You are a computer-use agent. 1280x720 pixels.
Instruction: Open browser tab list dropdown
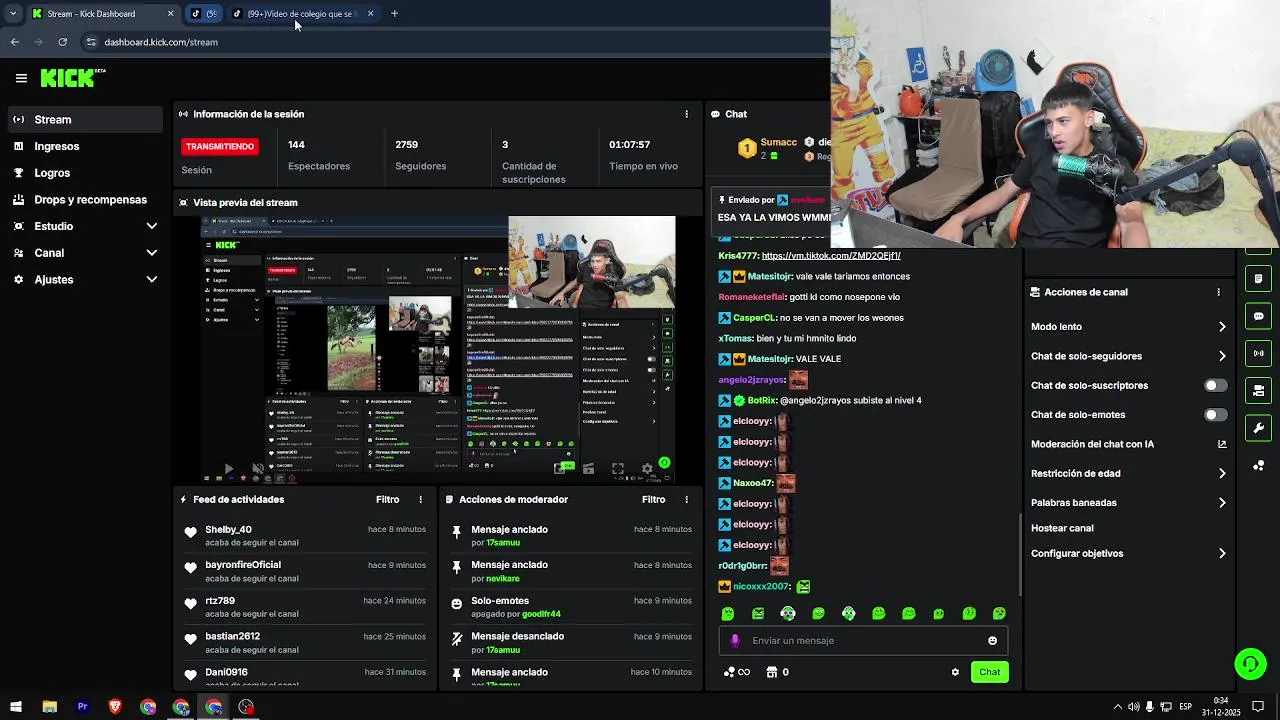13,14
